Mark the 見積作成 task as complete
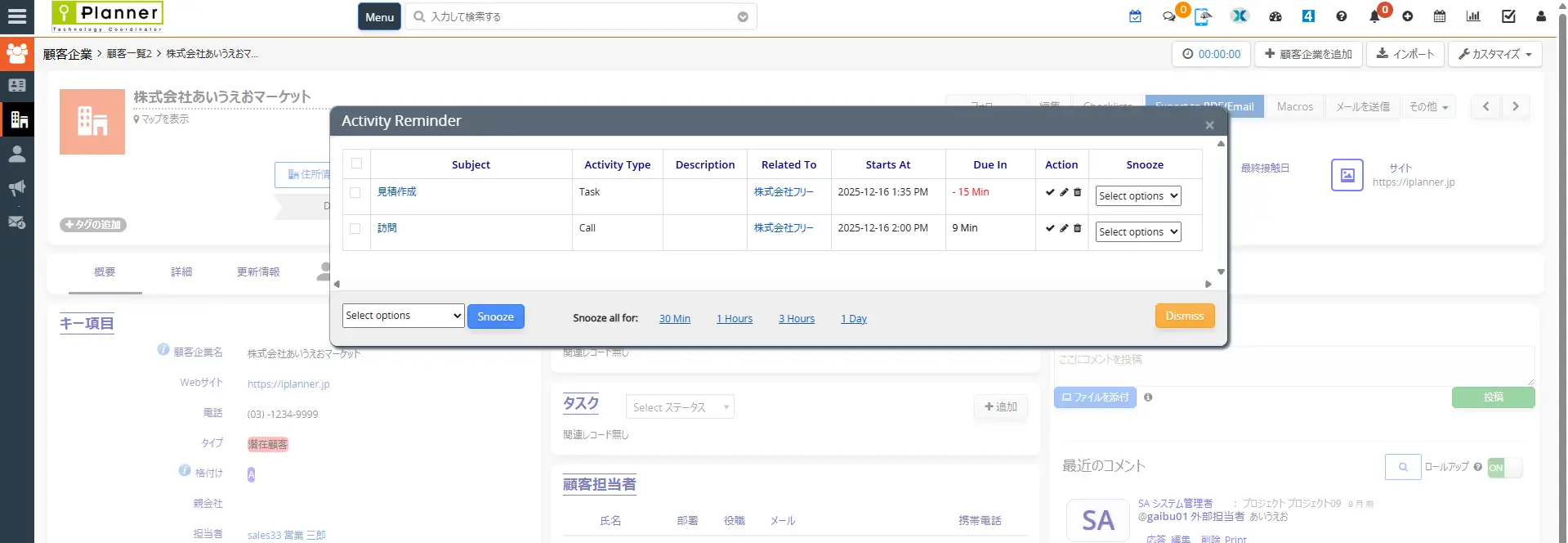 [1050, 192]
